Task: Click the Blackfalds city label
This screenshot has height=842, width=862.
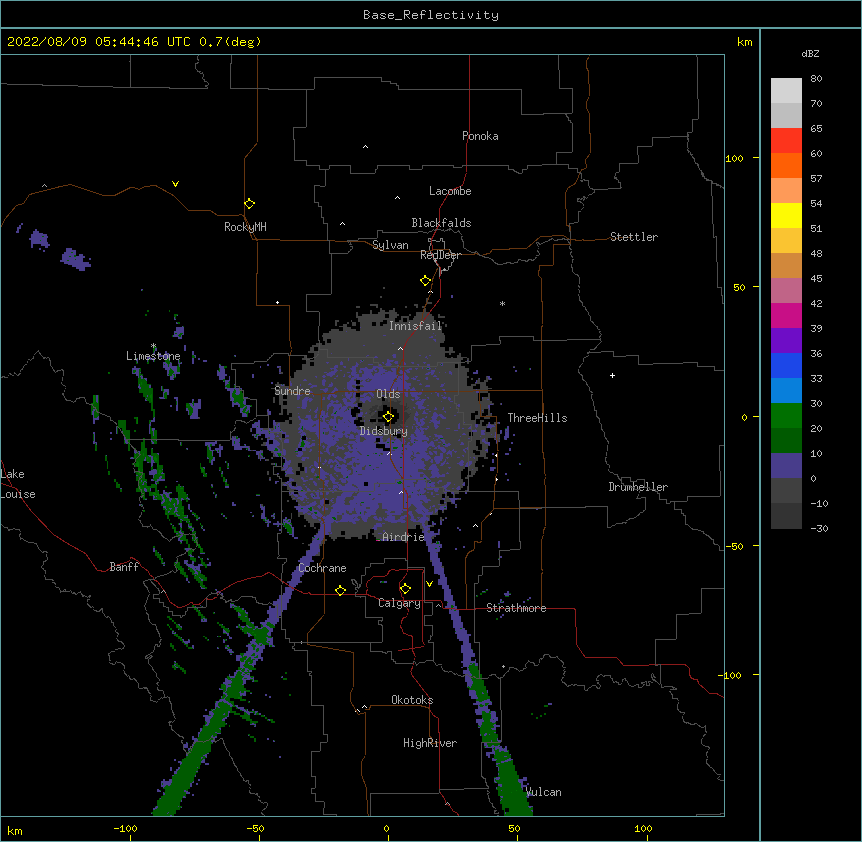Action: pyautogui.click(x=441, y=223)
